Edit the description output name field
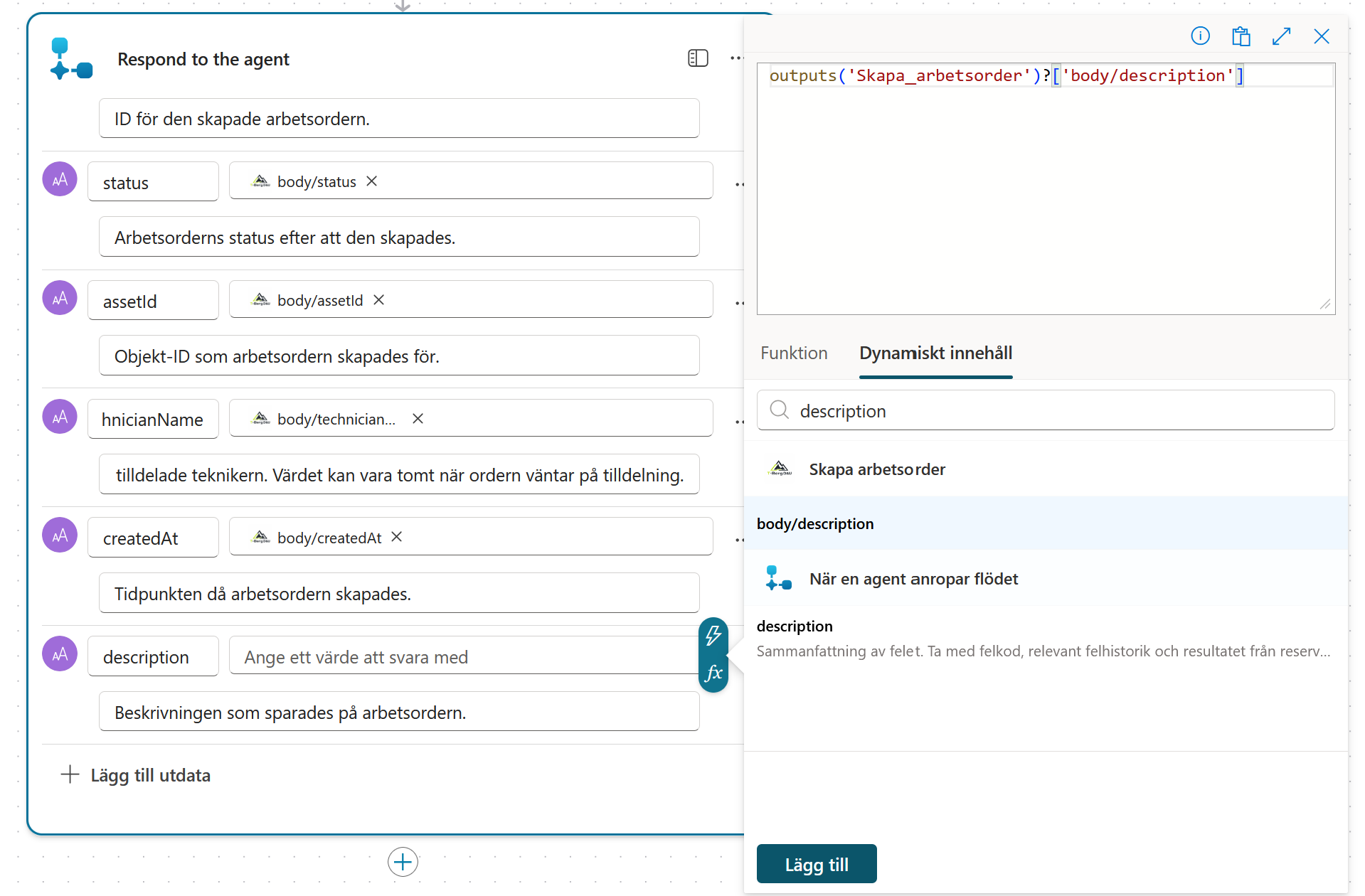This screenshot has height=896, width=1365. [x=153, y=656]
